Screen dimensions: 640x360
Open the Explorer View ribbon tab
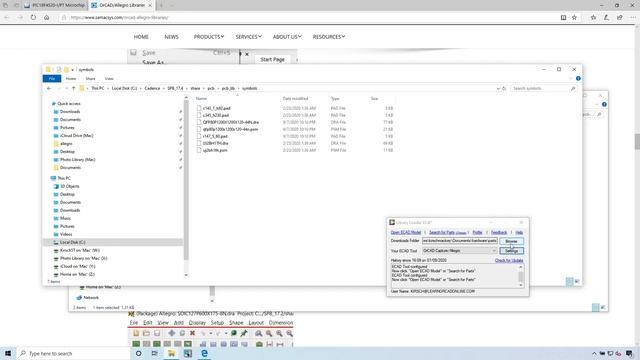coord(109,78)
